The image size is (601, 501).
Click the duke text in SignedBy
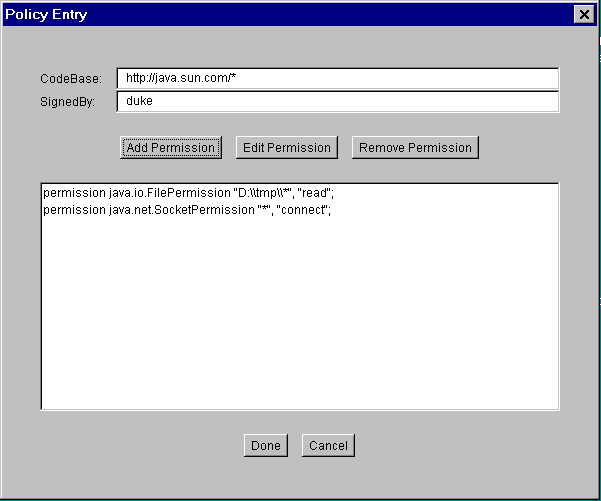[x=140, y=101]
